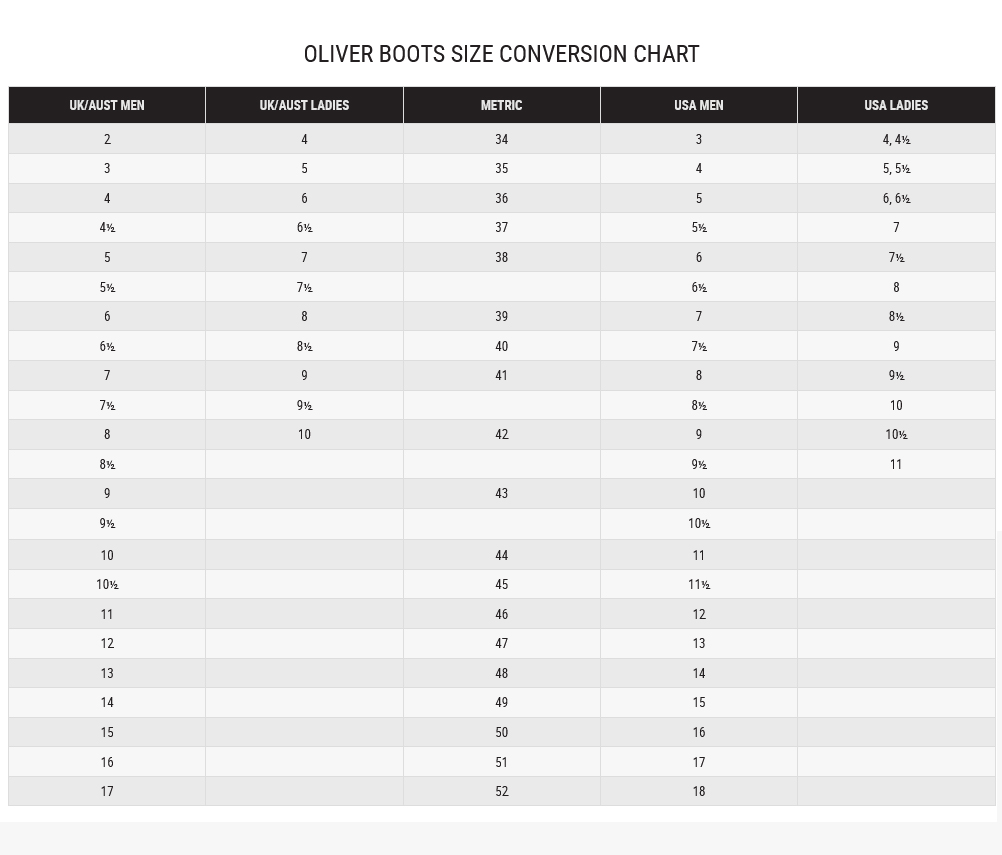
Task: Click USA Men size 18 cell
Action: (x=698, y=792)
